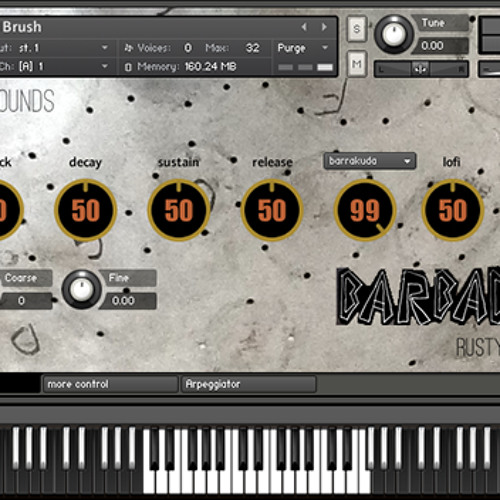The image size is (500, 500).
Task: Click the Fine label
Action: 119,278
